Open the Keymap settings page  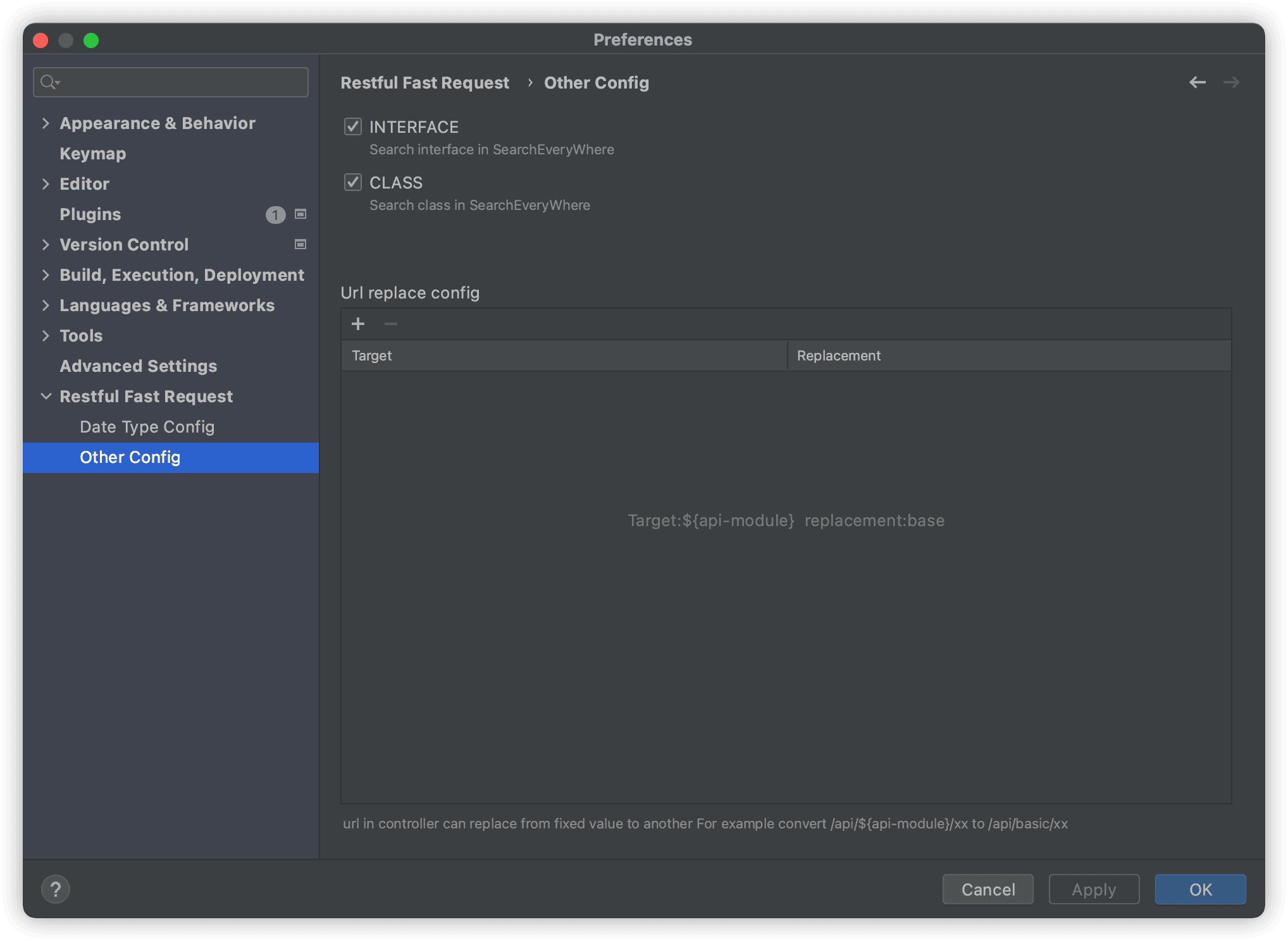coord(93,154)
